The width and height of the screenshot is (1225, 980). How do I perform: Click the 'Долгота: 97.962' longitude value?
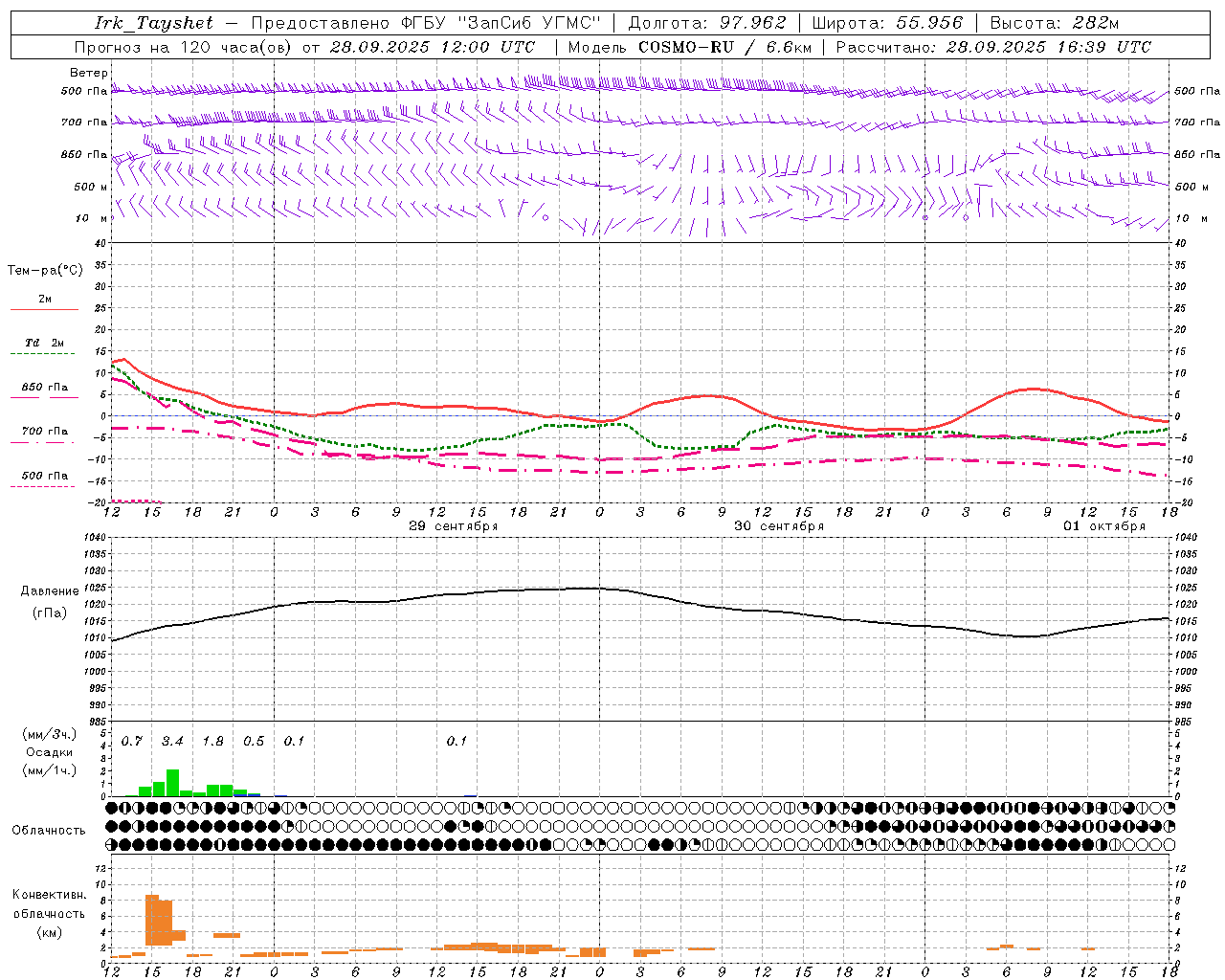[x=707, y=23]
